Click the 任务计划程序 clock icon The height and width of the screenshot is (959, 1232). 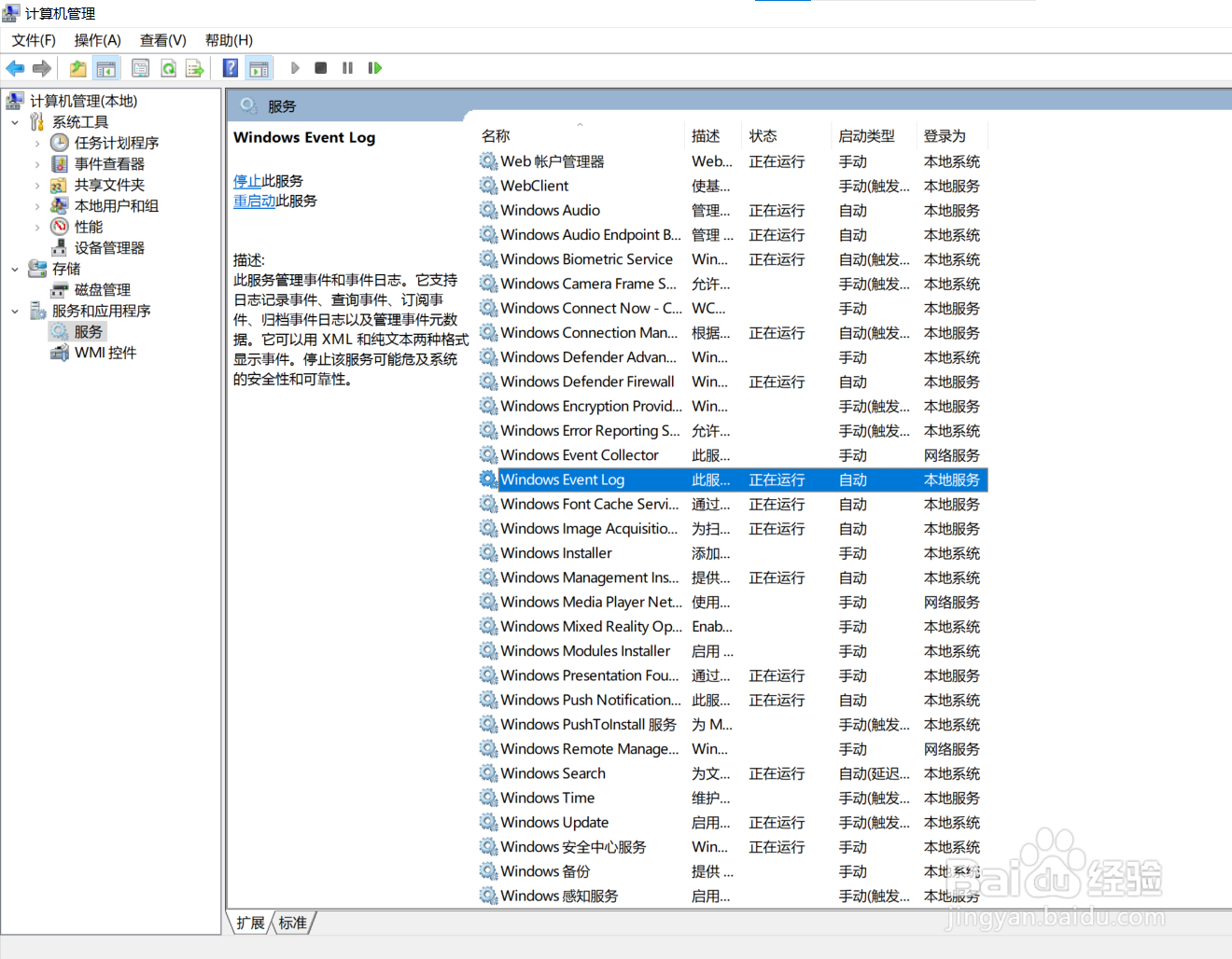tap(60, 143)
